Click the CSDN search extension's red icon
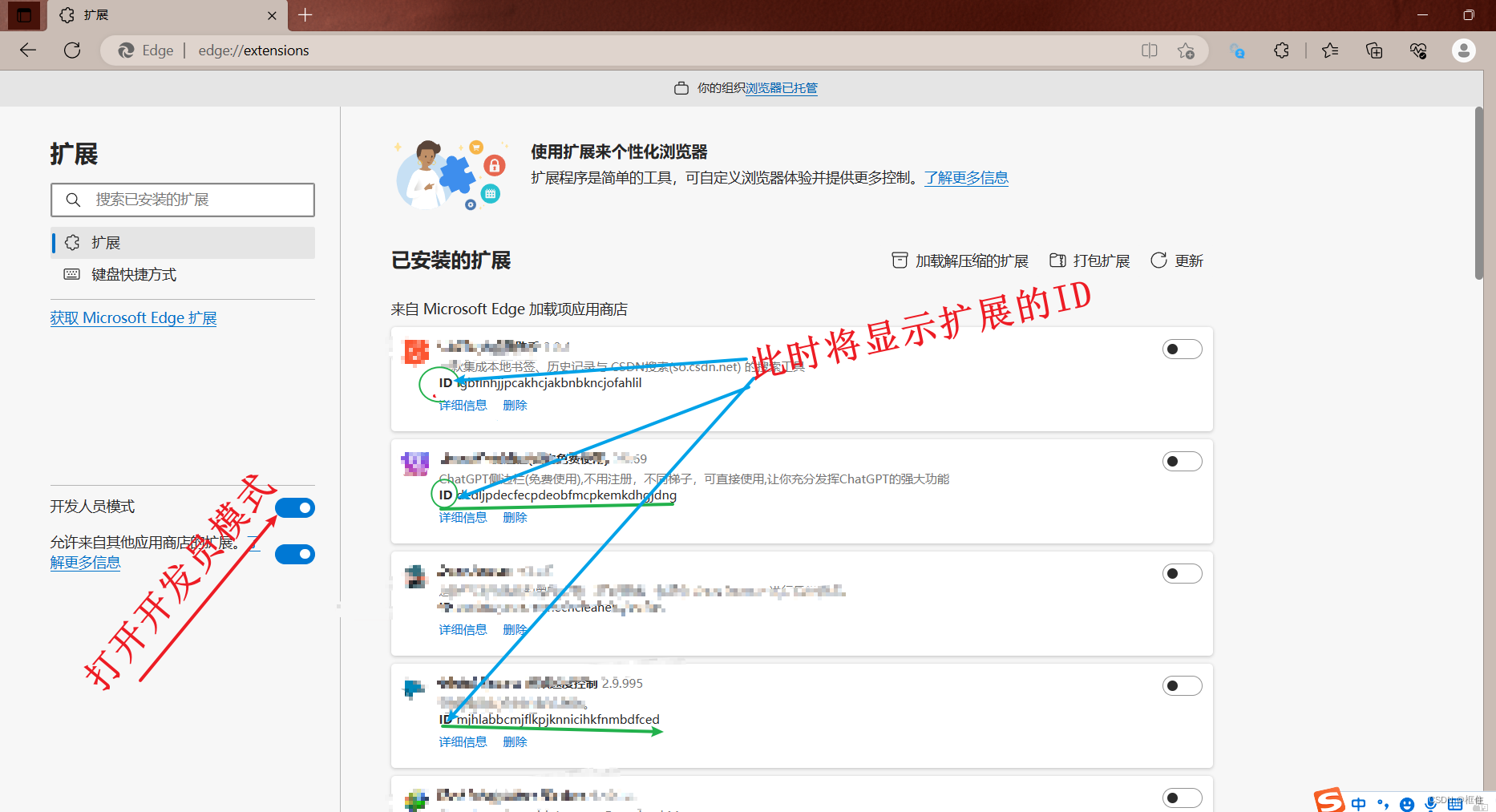 pos(416,352)
